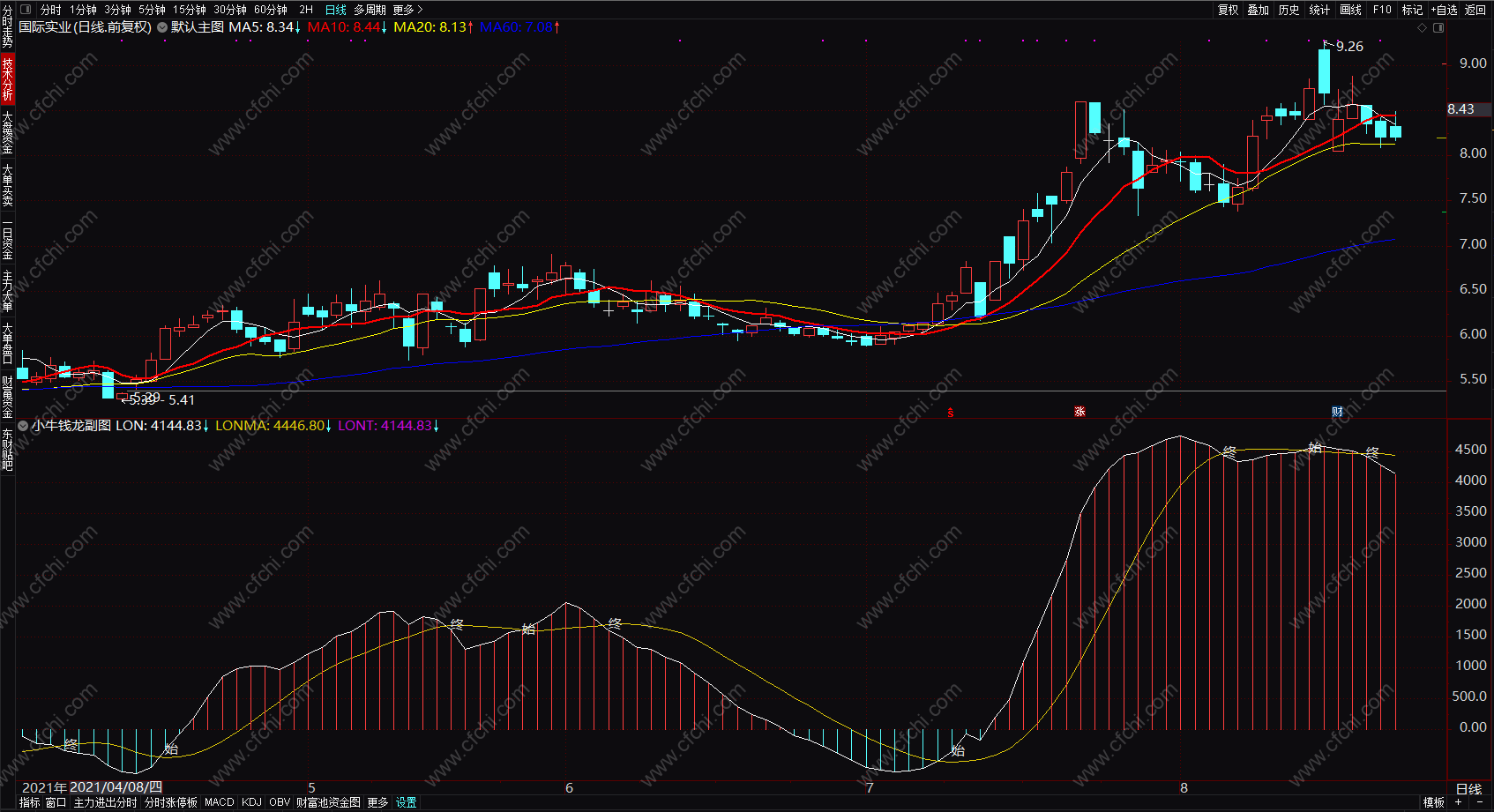Open 大单盘口 sidebar tab
The image size is (1494, 812).
pos(7,344)
